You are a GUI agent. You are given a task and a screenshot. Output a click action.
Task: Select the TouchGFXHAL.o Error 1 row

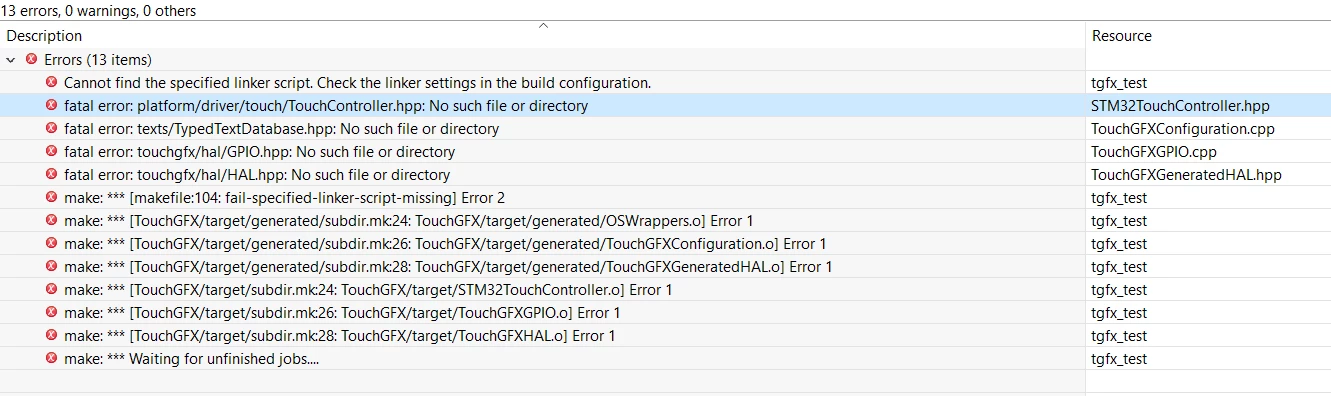(665, 336)
